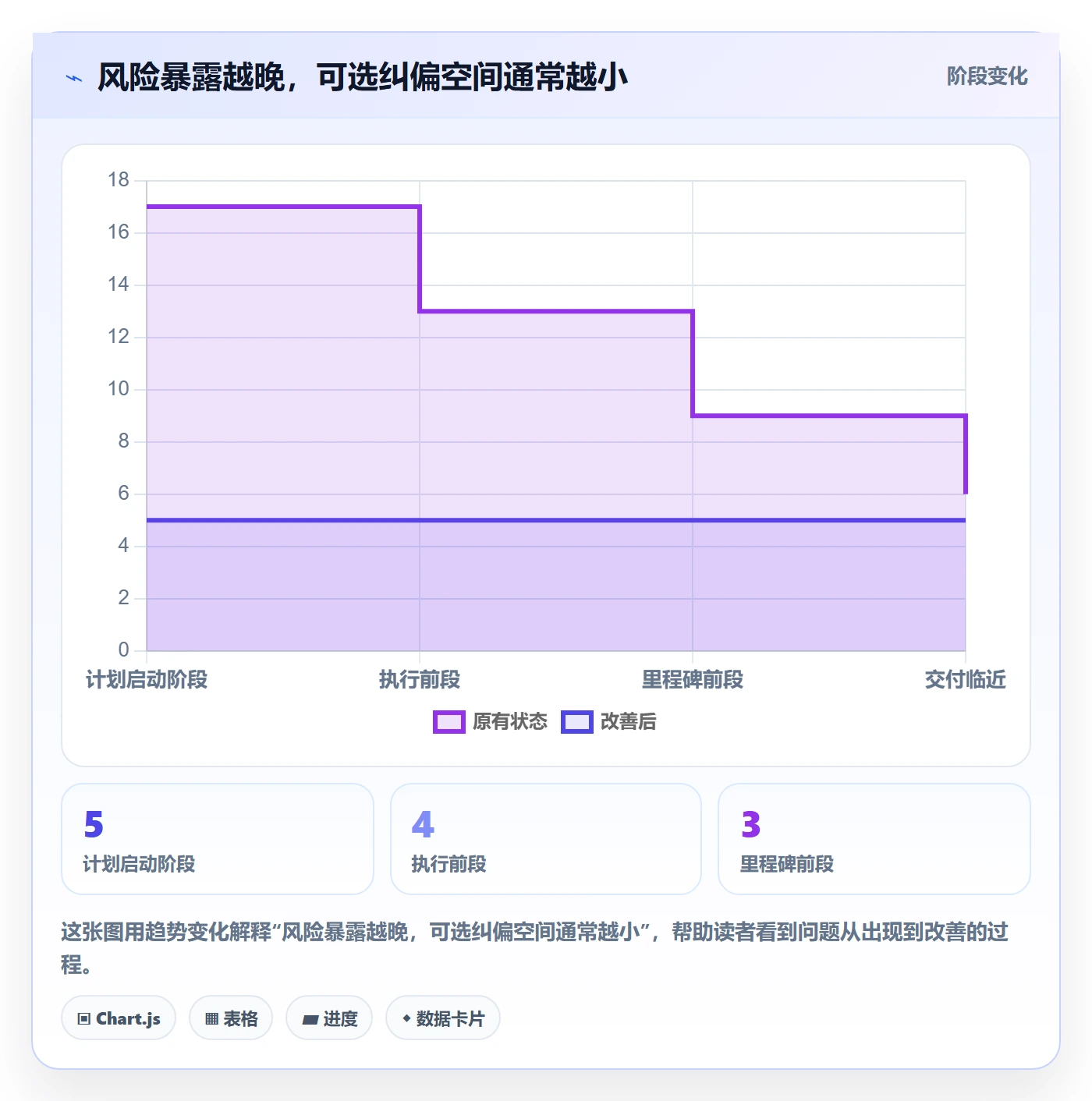Hide the 原有状态 dataset via legend label
Image resolution: width=1092 pixels, height=1101 pixels.
coord(510,722)
